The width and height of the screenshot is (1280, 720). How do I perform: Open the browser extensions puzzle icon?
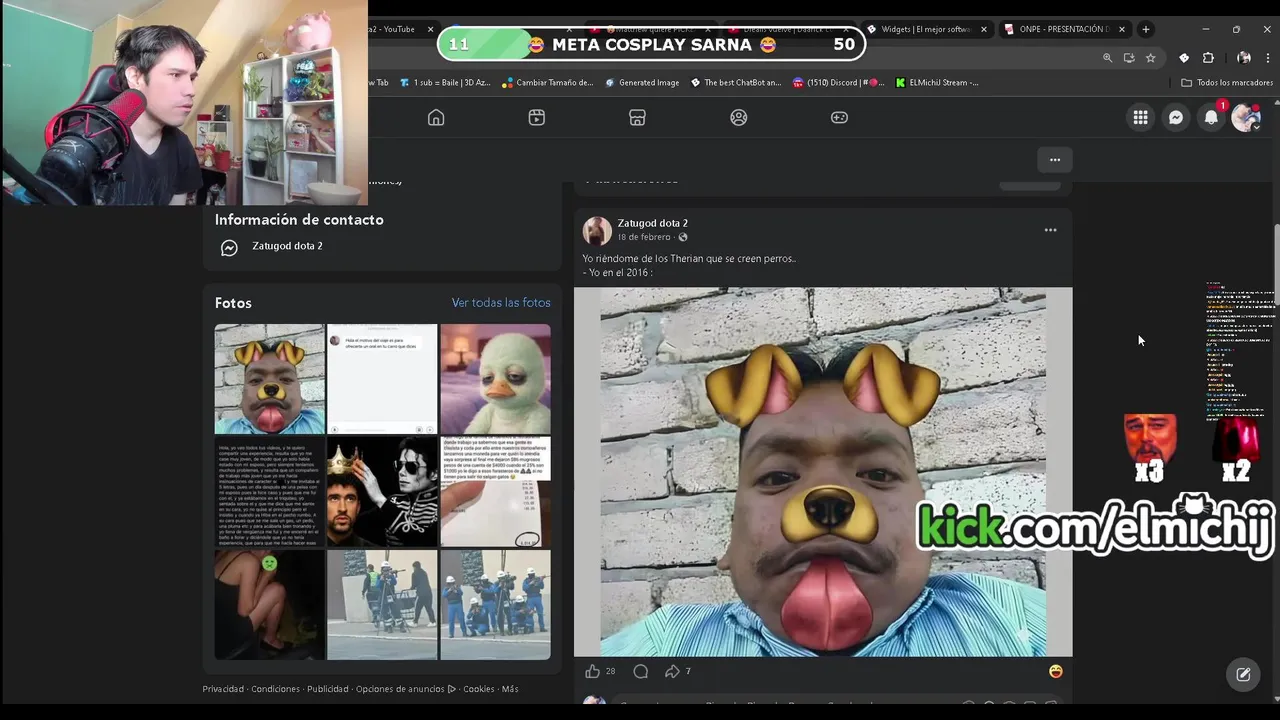1208,58
